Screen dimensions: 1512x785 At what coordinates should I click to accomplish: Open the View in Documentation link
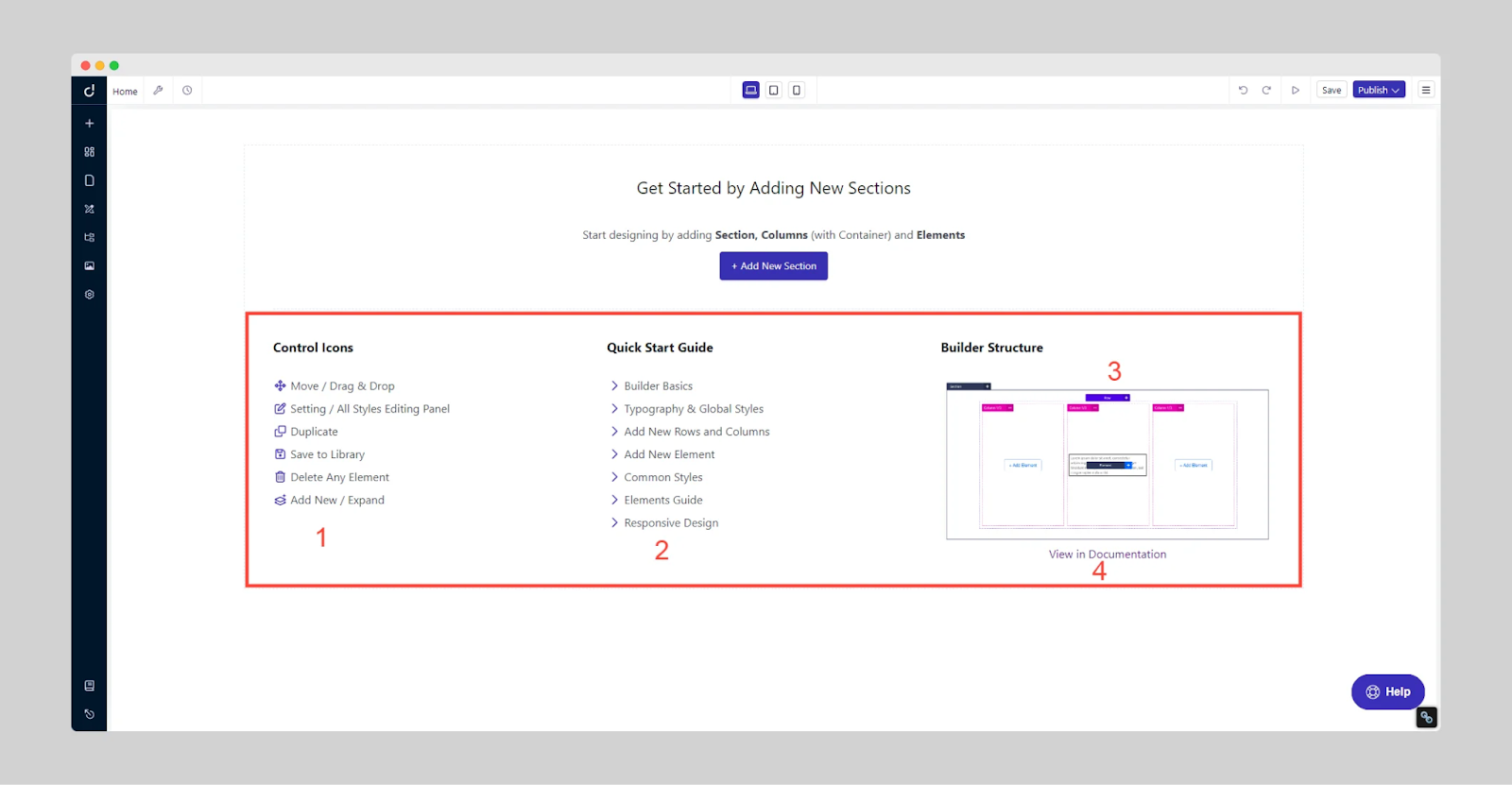click(1108, 555)
